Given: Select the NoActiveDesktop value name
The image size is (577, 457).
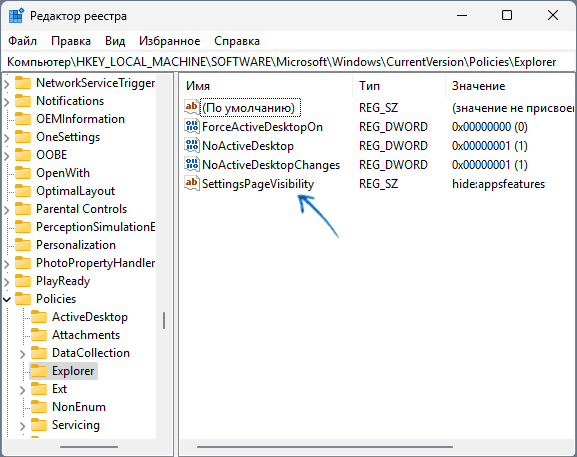Looking at the screenshot, I should click(248, 146).
